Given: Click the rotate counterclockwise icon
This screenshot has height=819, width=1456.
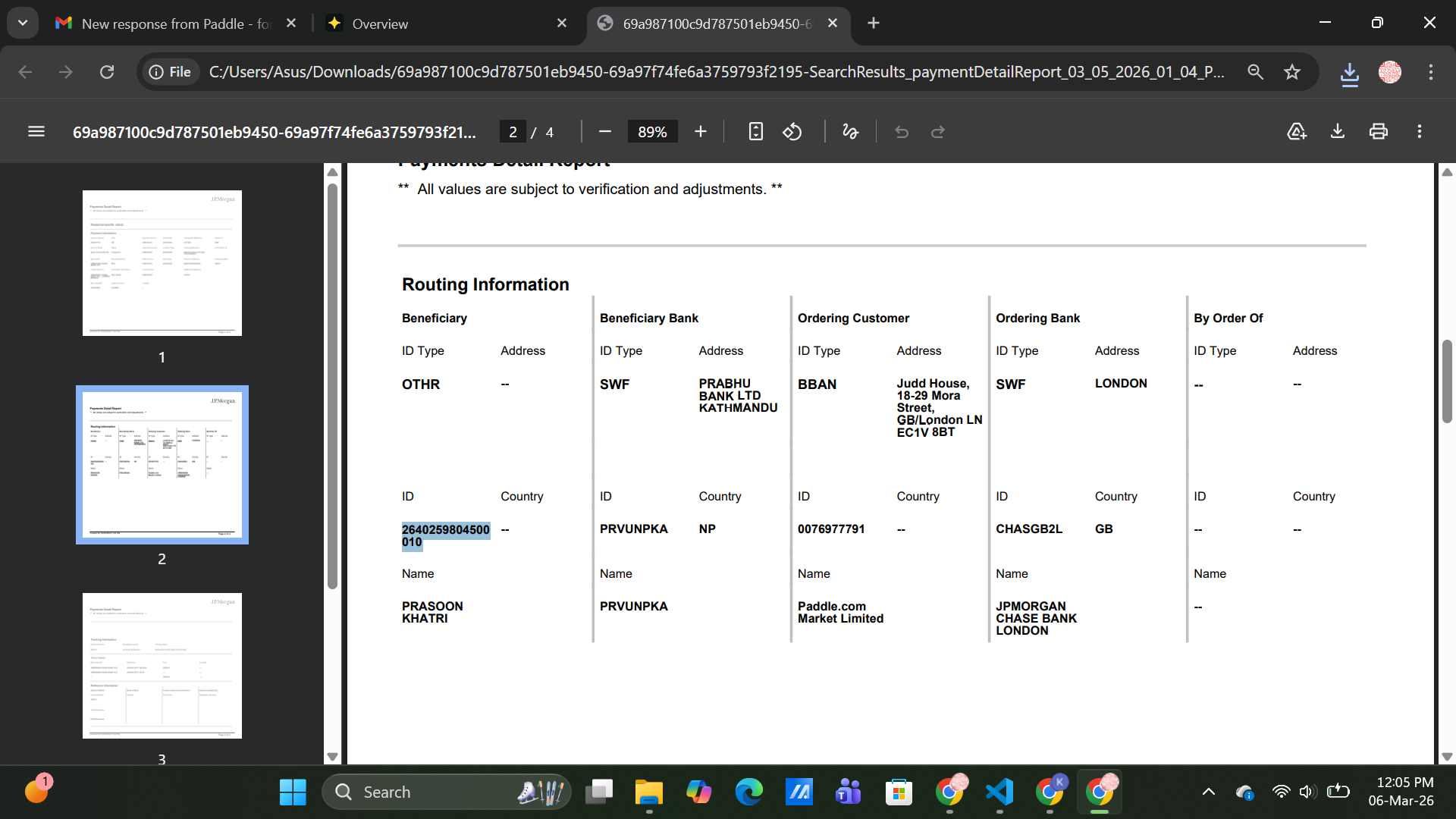Looking at the screenshot, I should [x=792, y=132].
